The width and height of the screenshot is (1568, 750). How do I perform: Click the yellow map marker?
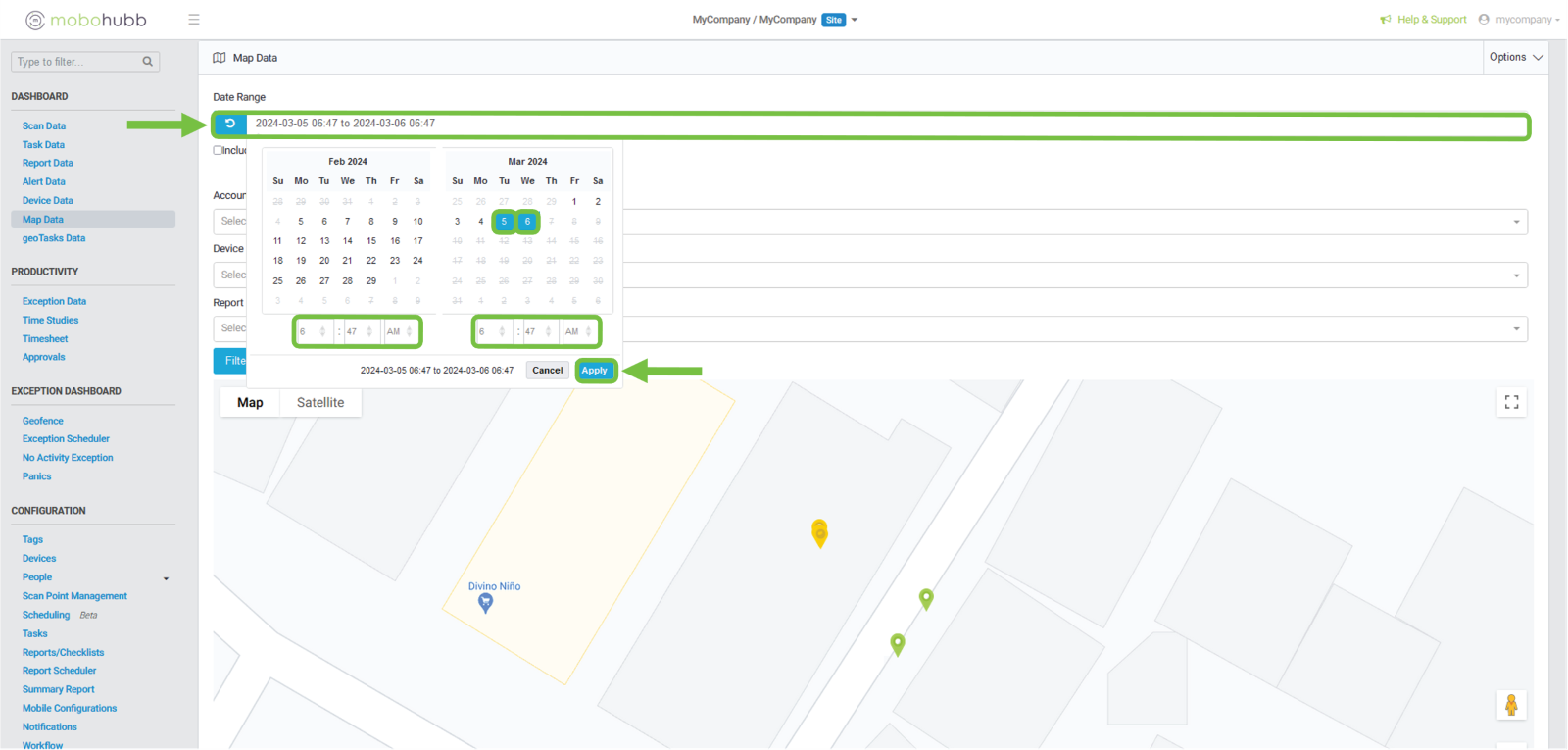tap(820, 532)
